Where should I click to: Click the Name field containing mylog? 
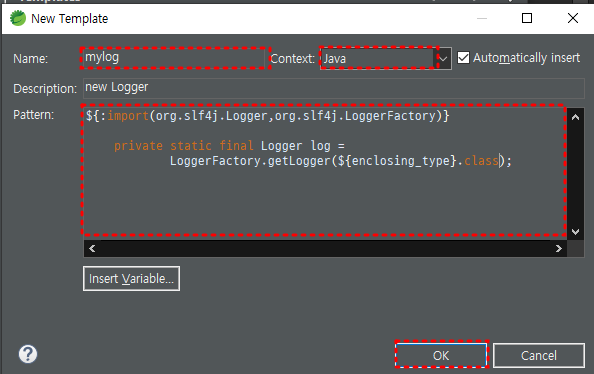pyautogui.click(x=174, y=58)
